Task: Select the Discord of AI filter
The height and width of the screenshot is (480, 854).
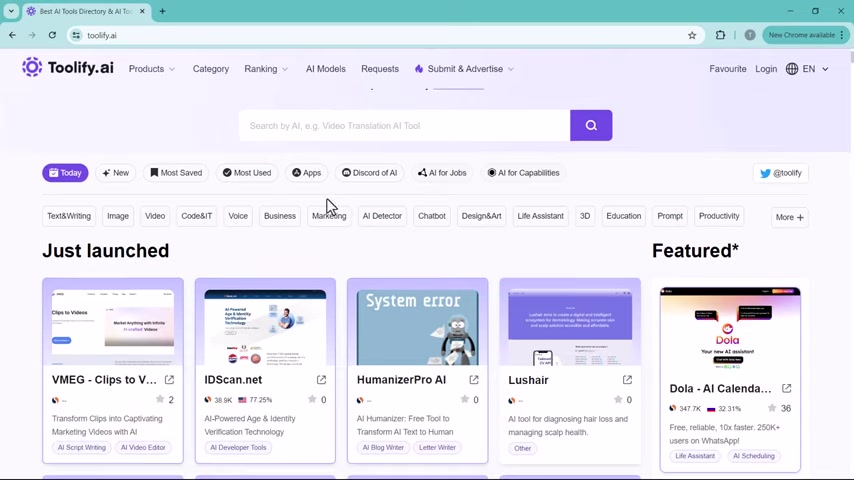Action: click(369, 173)
